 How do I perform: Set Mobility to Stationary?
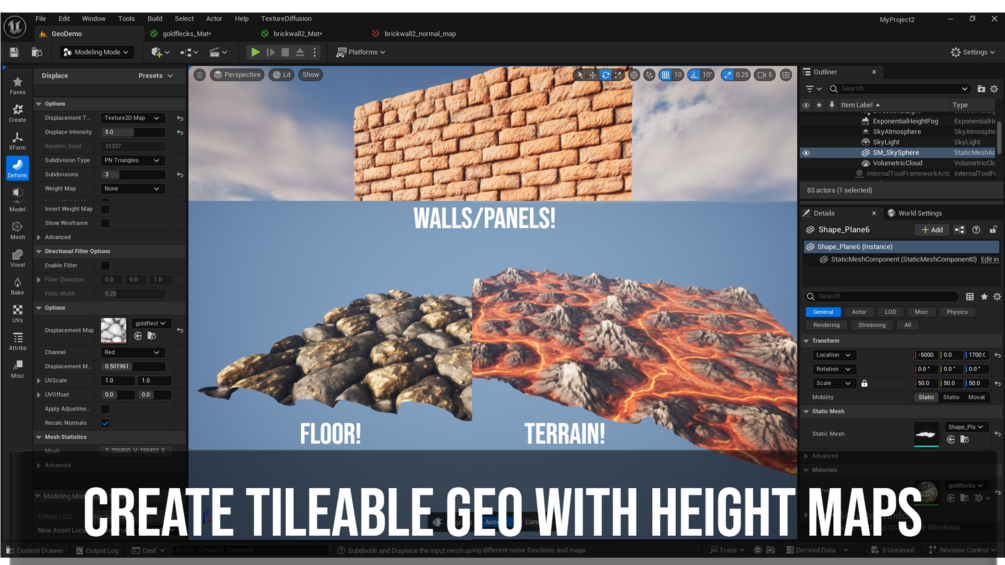[x=951, y=397]
